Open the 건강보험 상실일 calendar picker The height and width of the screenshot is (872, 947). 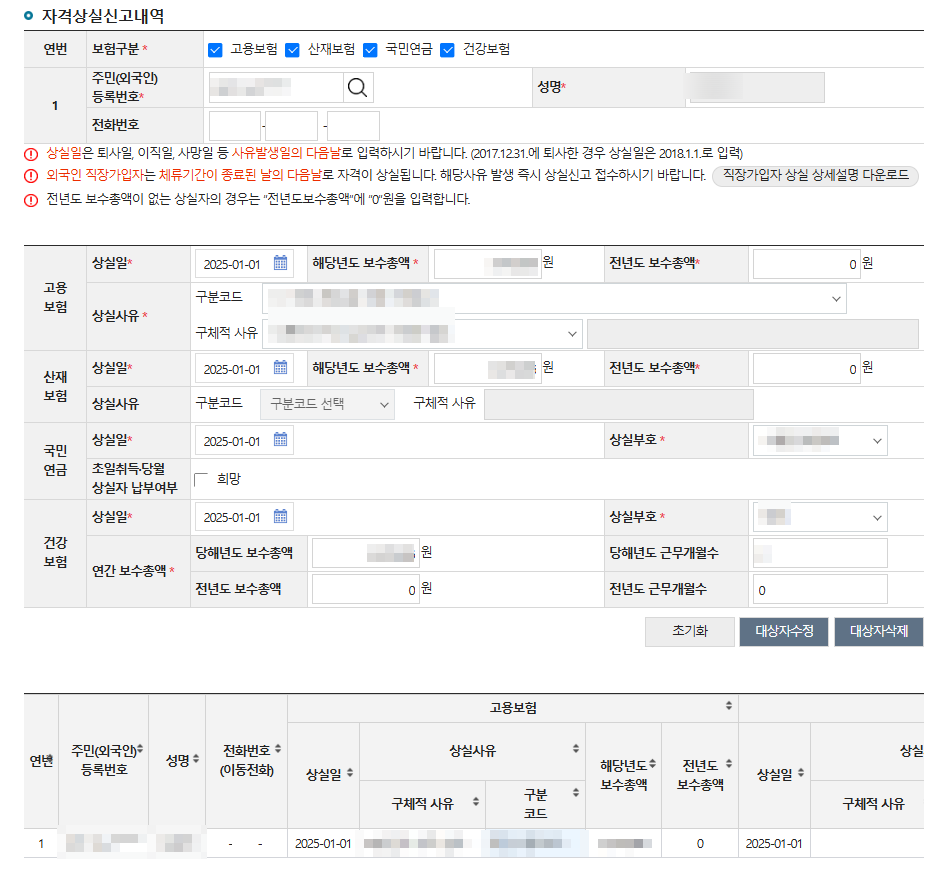pyautogui.click(x=280, y=517)
